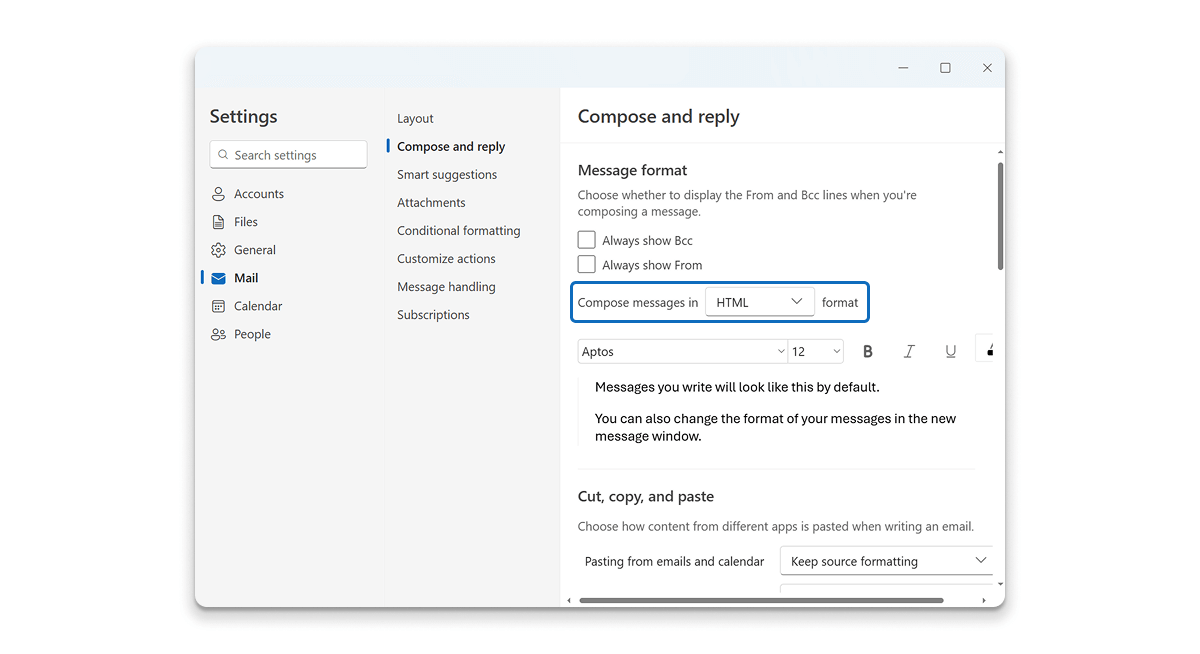Toggle bold formatting in the message editor
The height and width of the screenshot is (654, 1200).
tap(867, 351)
